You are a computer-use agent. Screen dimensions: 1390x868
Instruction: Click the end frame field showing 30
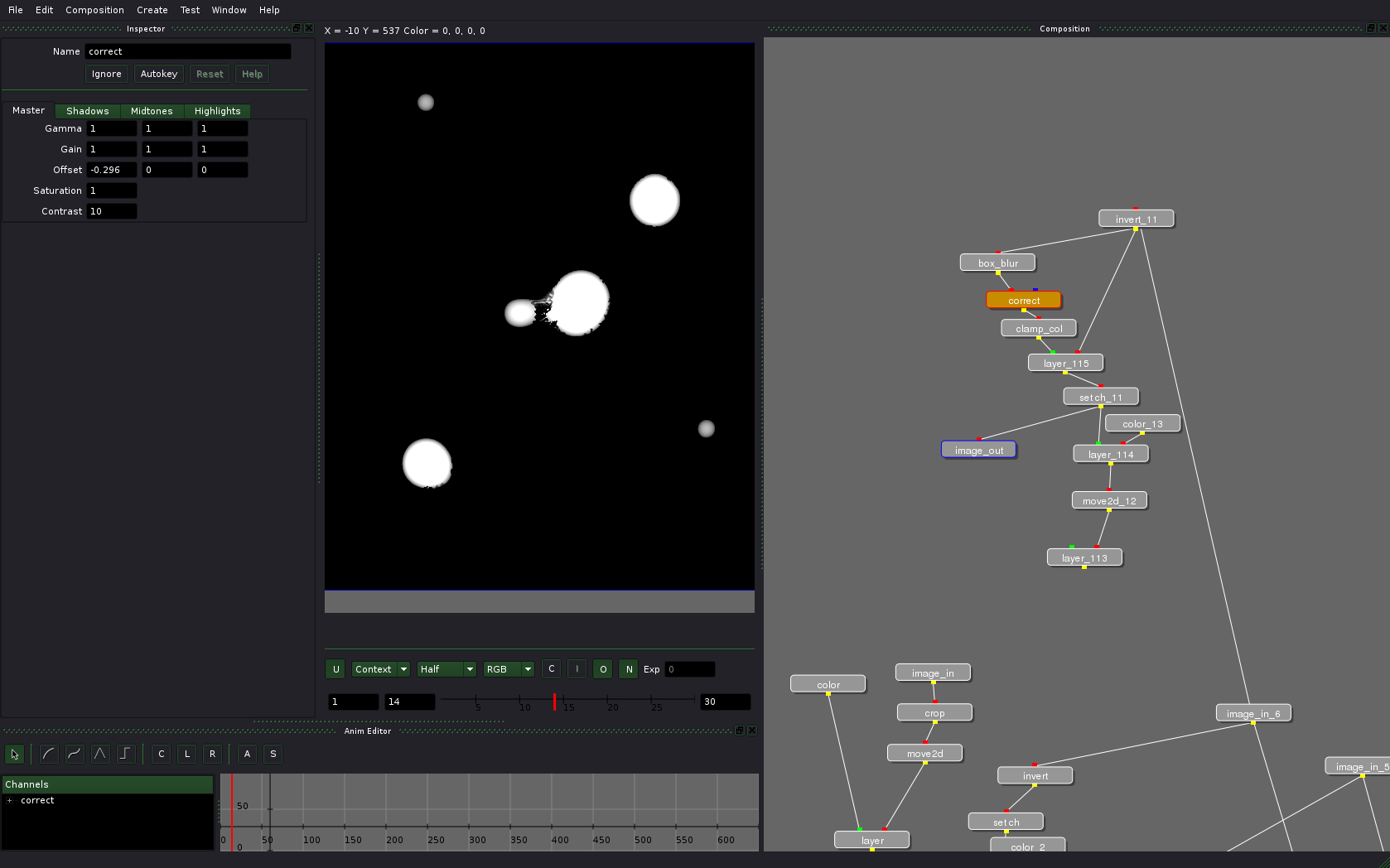coord(725,702)
